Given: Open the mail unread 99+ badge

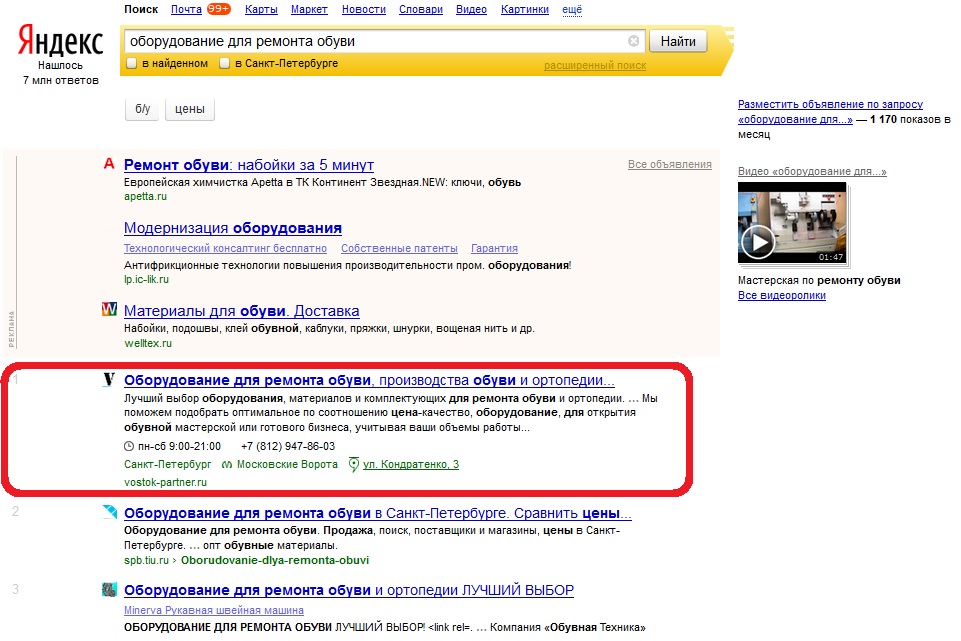Looking at the screenshot, I should (x=218, y=9).
